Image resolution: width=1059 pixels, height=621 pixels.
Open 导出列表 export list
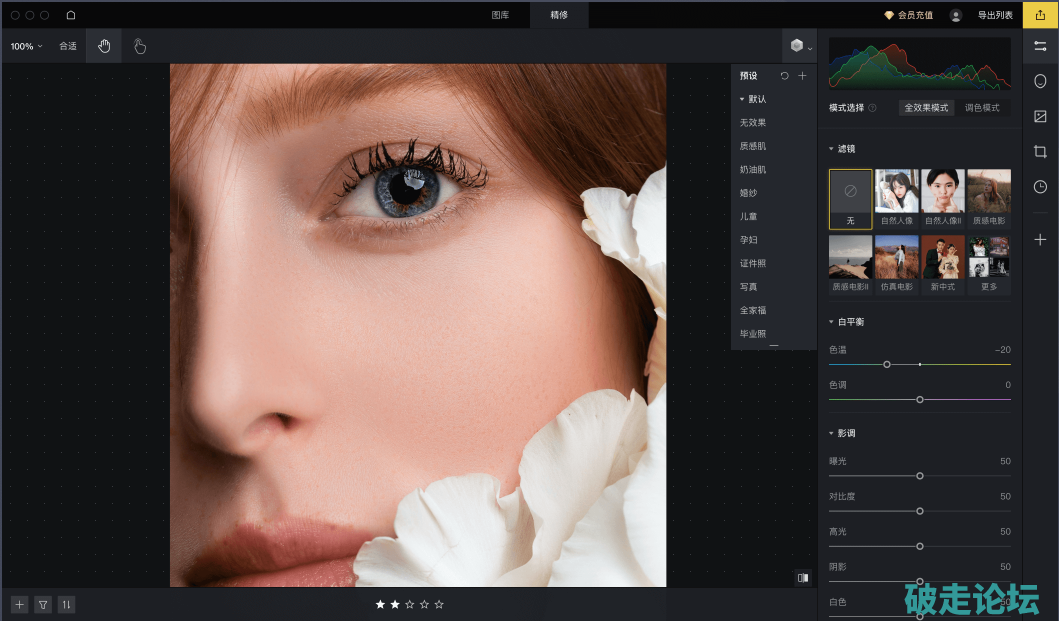995,15
